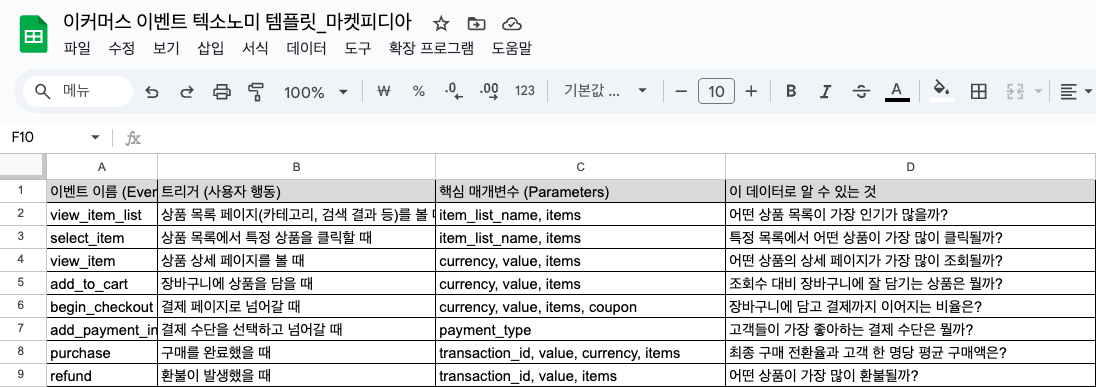Select cell containing view_item_list

click(102, 214)
